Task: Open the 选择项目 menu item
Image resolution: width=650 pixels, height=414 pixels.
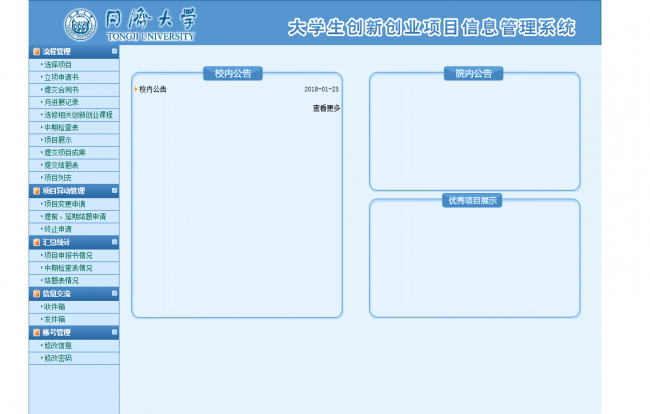Action: pos(58,64)
